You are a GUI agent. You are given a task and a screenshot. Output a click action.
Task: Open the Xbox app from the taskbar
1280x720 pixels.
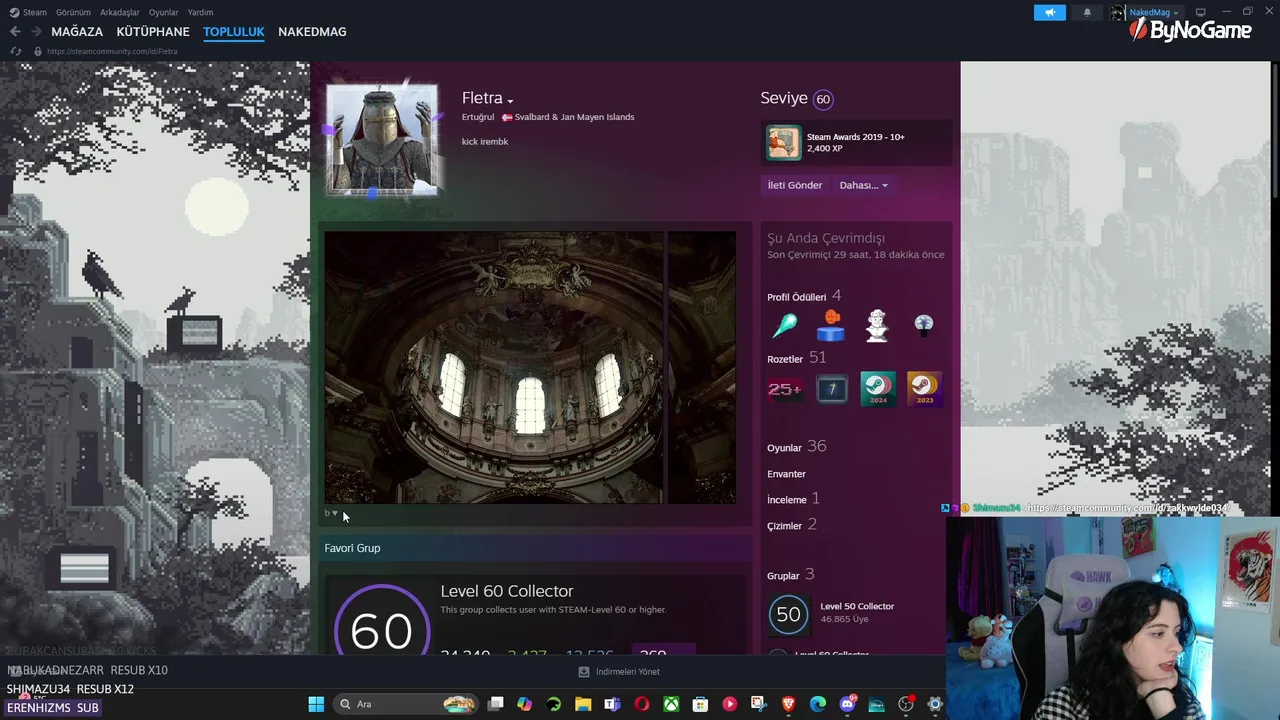pyautogui.click(x=671, y=704)
